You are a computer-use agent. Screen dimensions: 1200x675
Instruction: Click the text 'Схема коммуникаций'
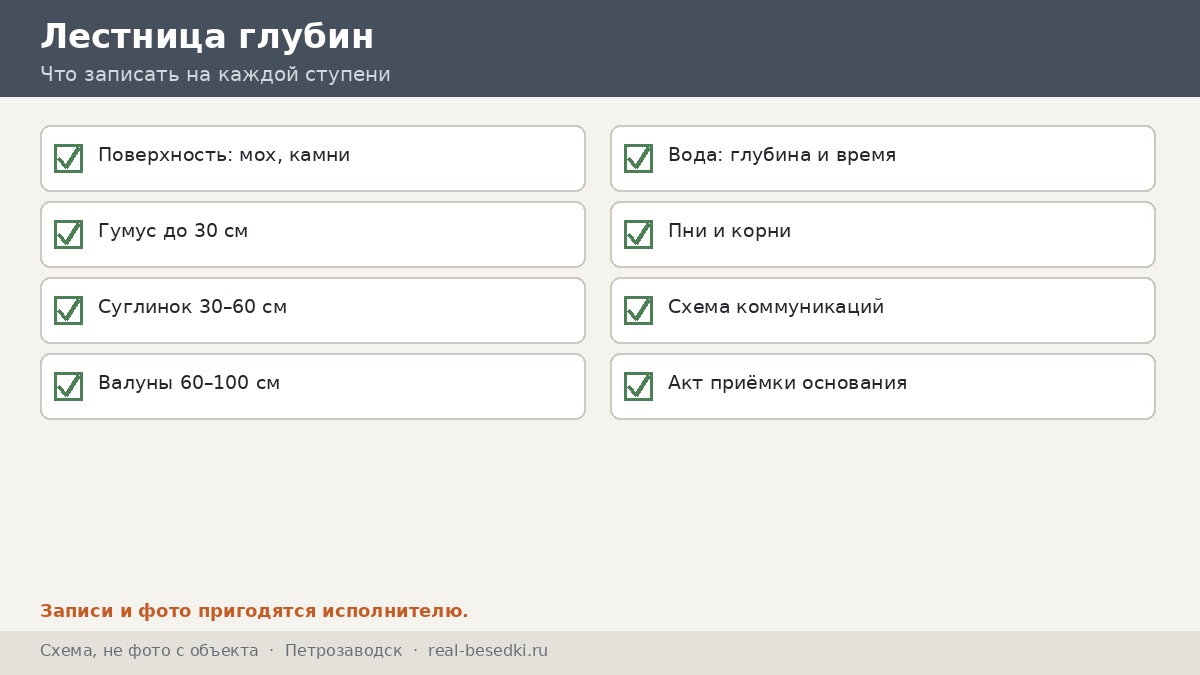pyautogui.click(x=776, y=308)
